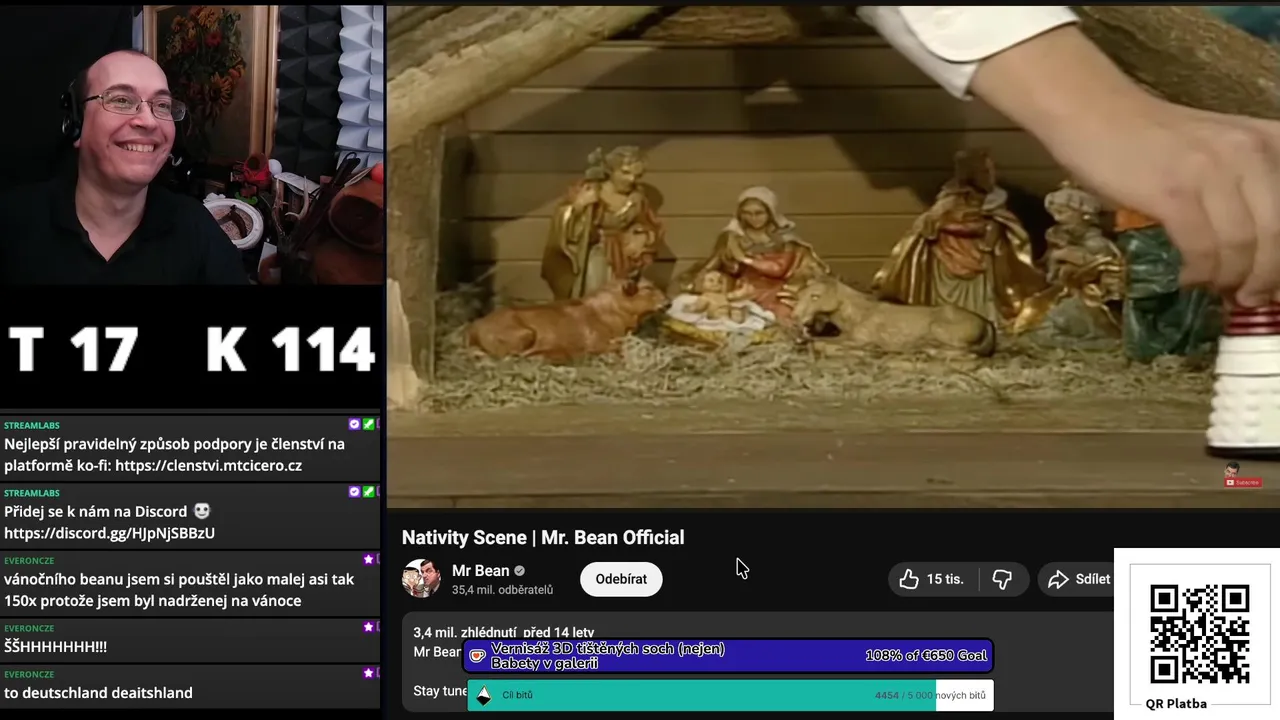The height and width of the screenshot is (720, 1280).
Task: Click the '3,4 mil. zhlédnutí' description text
Action: 465,632
